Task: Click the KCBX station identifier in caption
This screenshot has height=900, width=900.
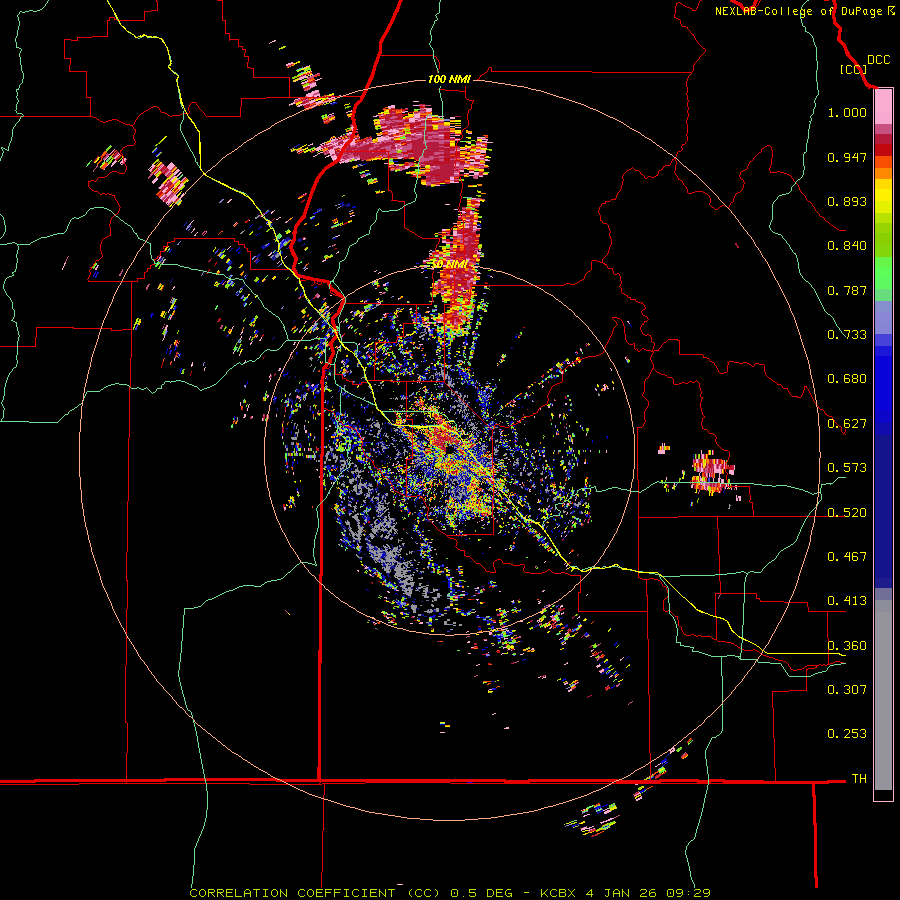Action: [x=559, y=893]
